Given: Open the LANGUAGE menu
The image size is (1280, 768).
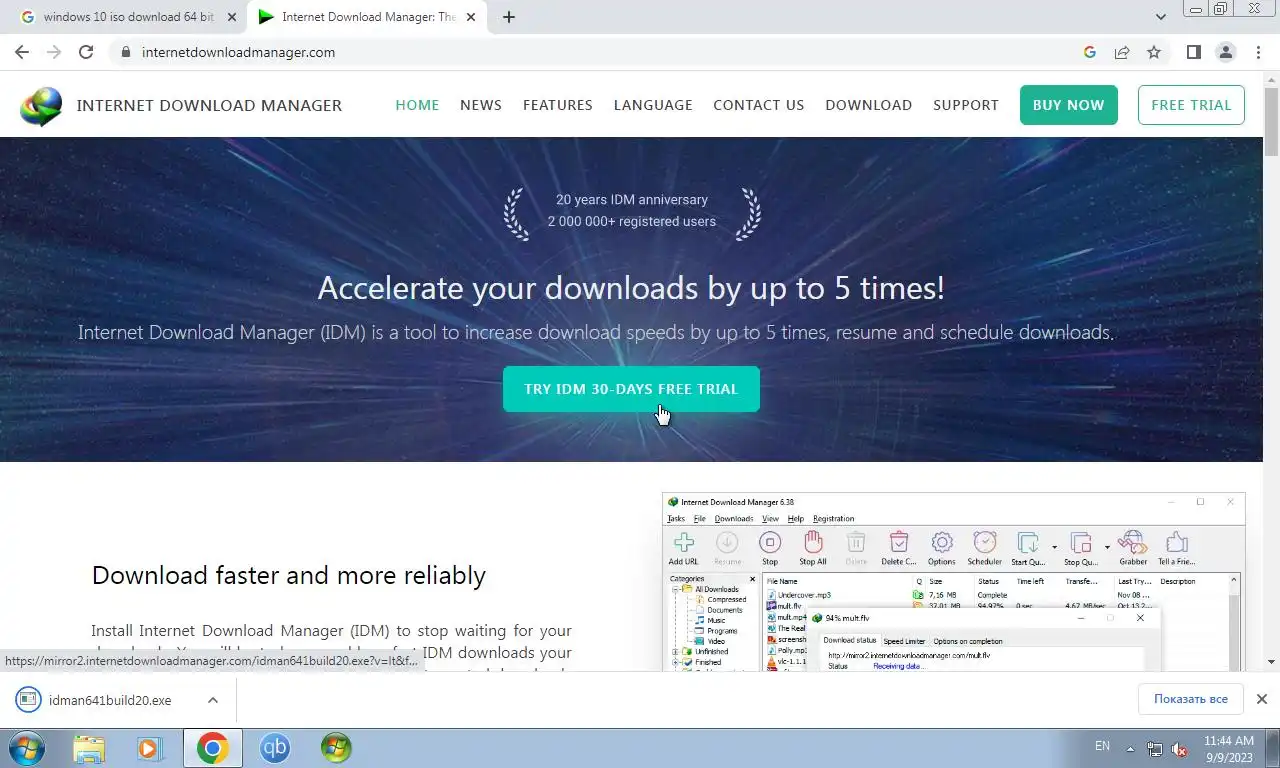Looking at the screenshot, I should tap(653, 105).
